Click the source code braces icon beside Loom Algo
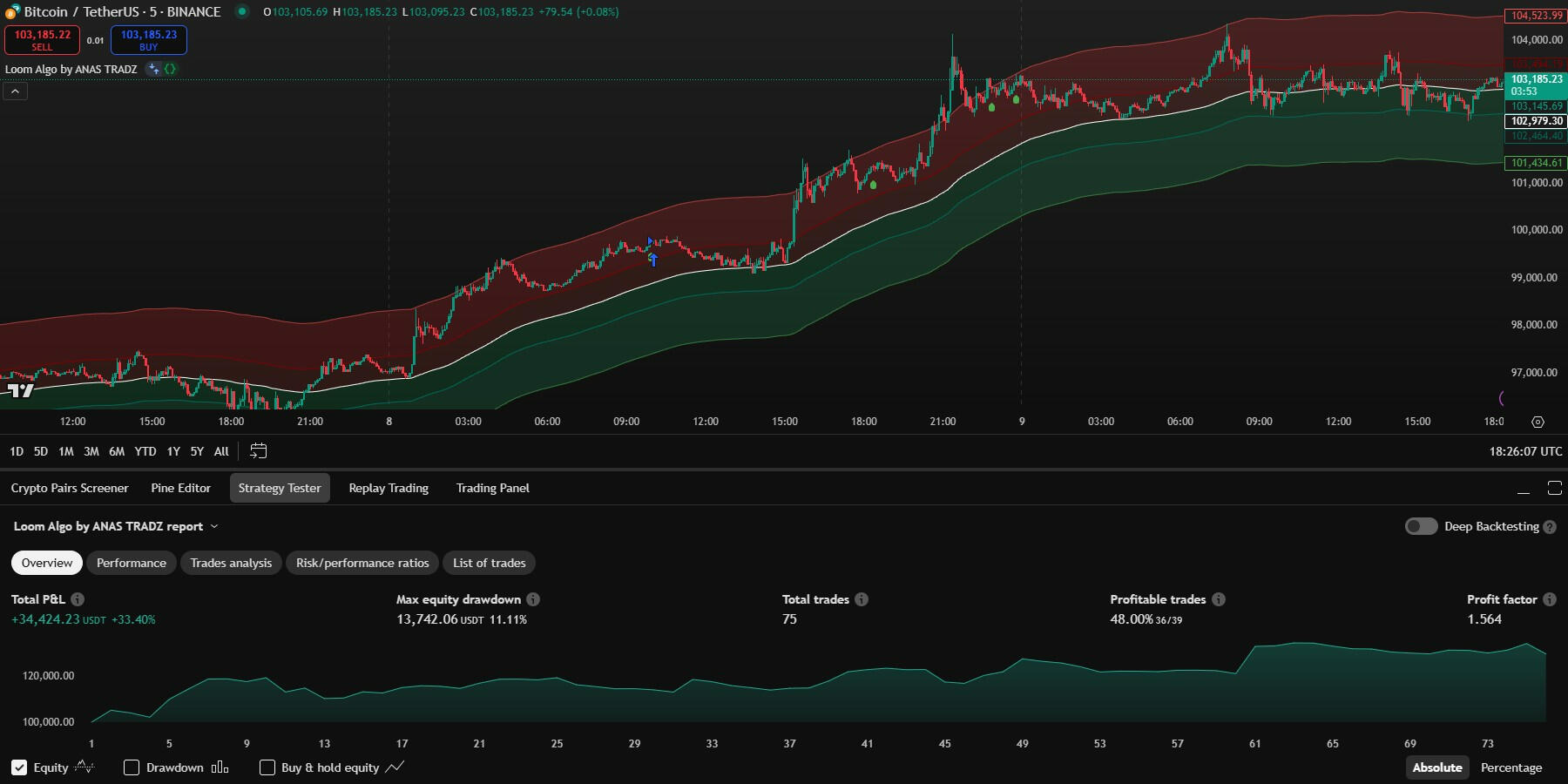Screen dimensions: 1568x784 point(171,69)
